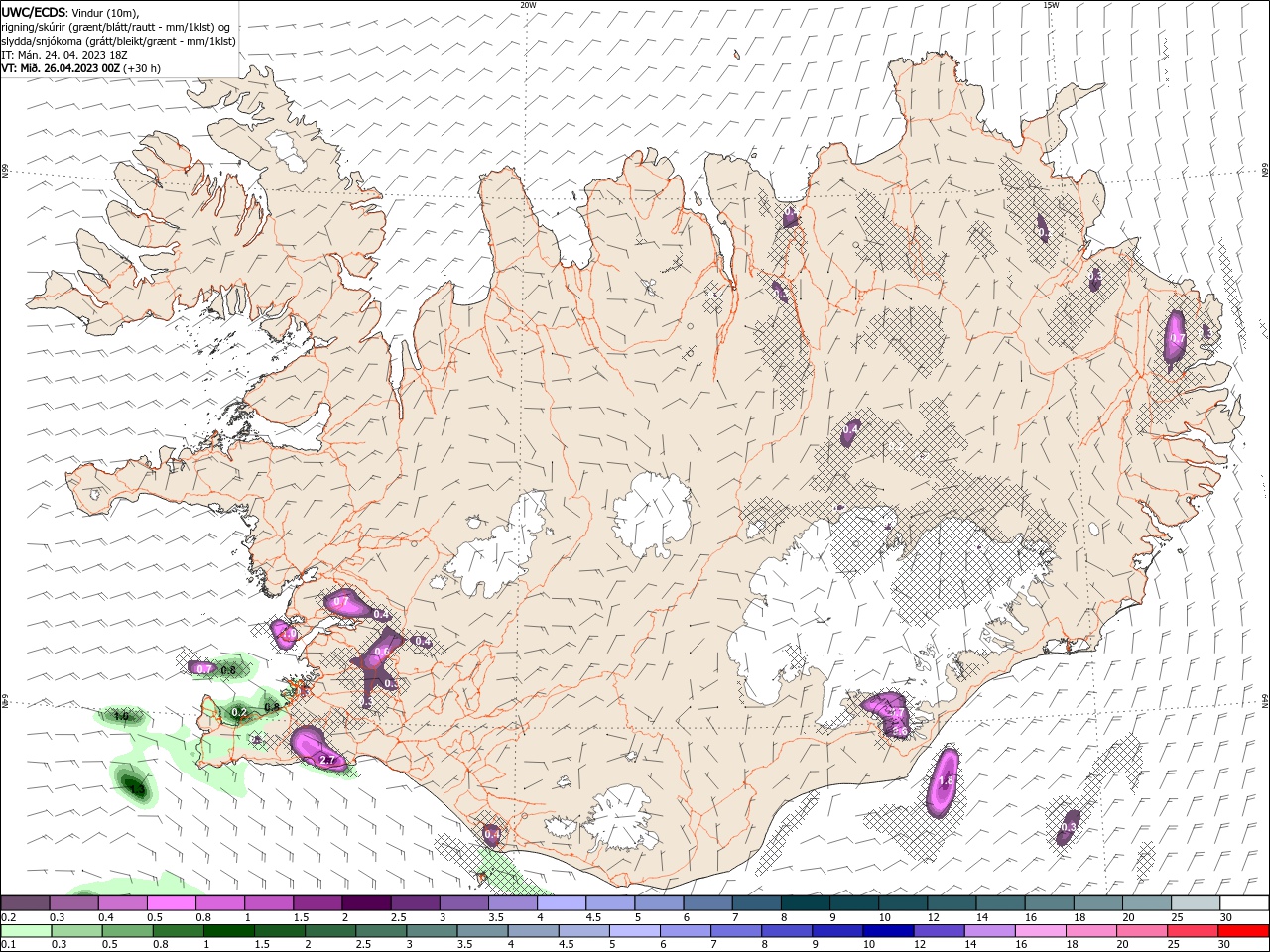This screenshot has height=952, width=1270.
Task: Pick the 3 grey-green rain legend swatch
Action: pos(433,931)
